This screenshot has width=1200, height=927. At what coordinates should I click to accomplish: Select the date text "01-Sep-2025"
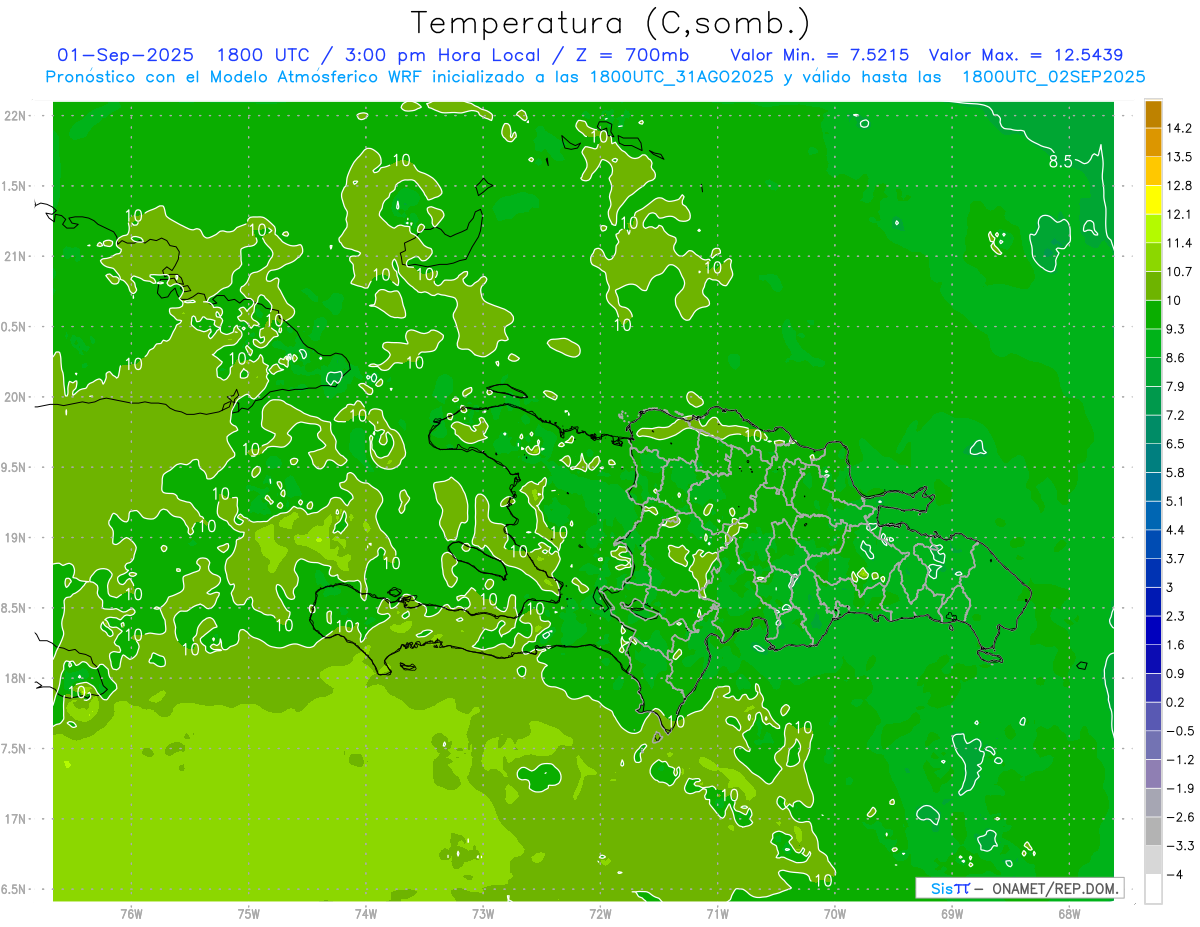coord(126,55)
